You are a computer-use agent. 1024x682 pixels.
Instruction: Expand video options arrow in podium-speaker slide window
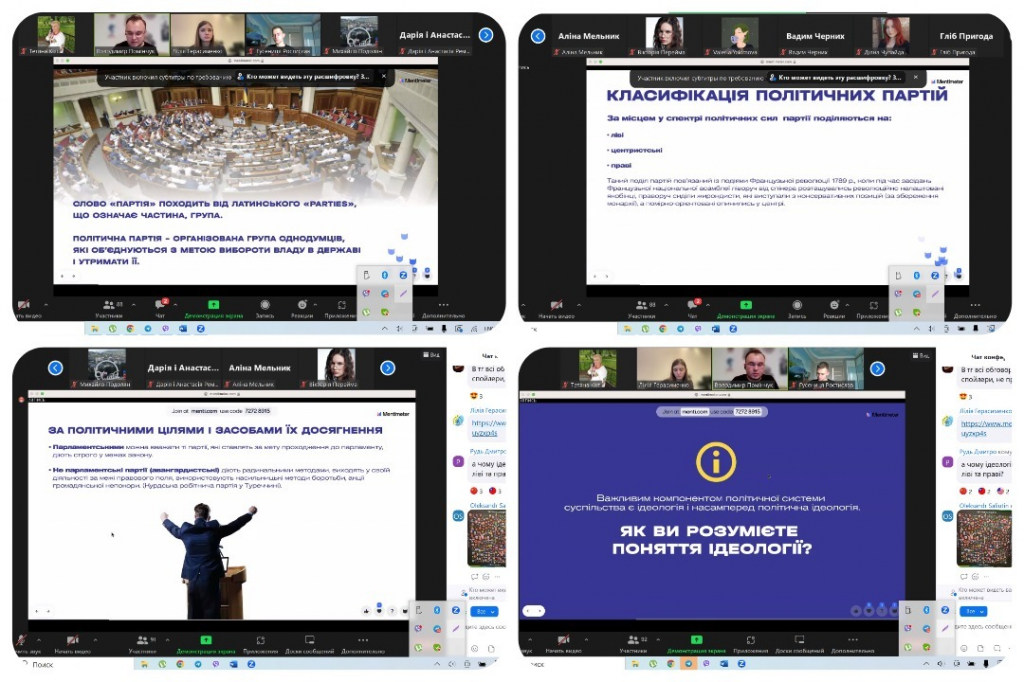pyautogui.click(x=95, y=640)
